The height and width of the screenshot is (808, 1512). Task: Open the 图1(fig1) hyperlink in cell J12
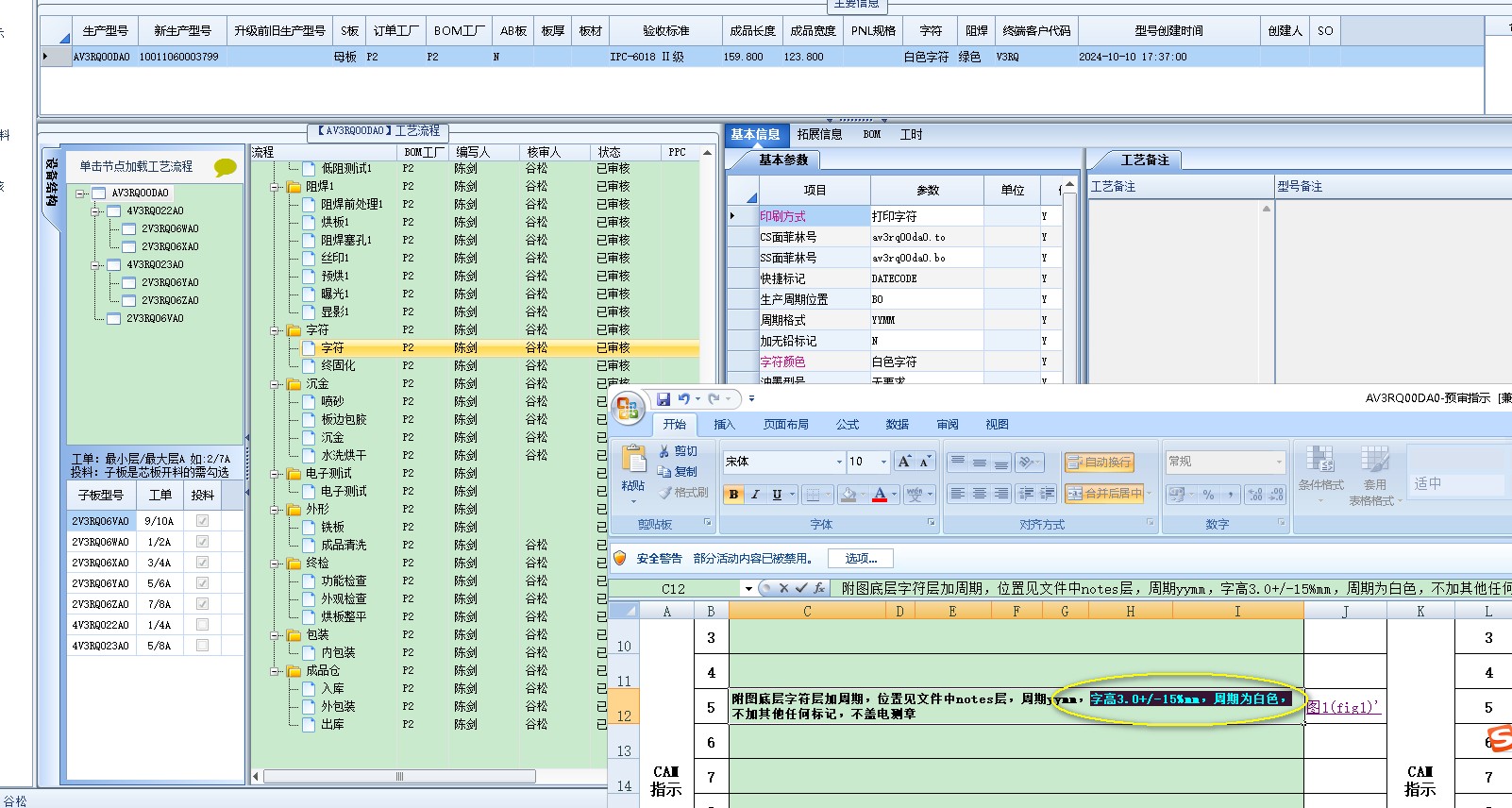pos(1343,707)
